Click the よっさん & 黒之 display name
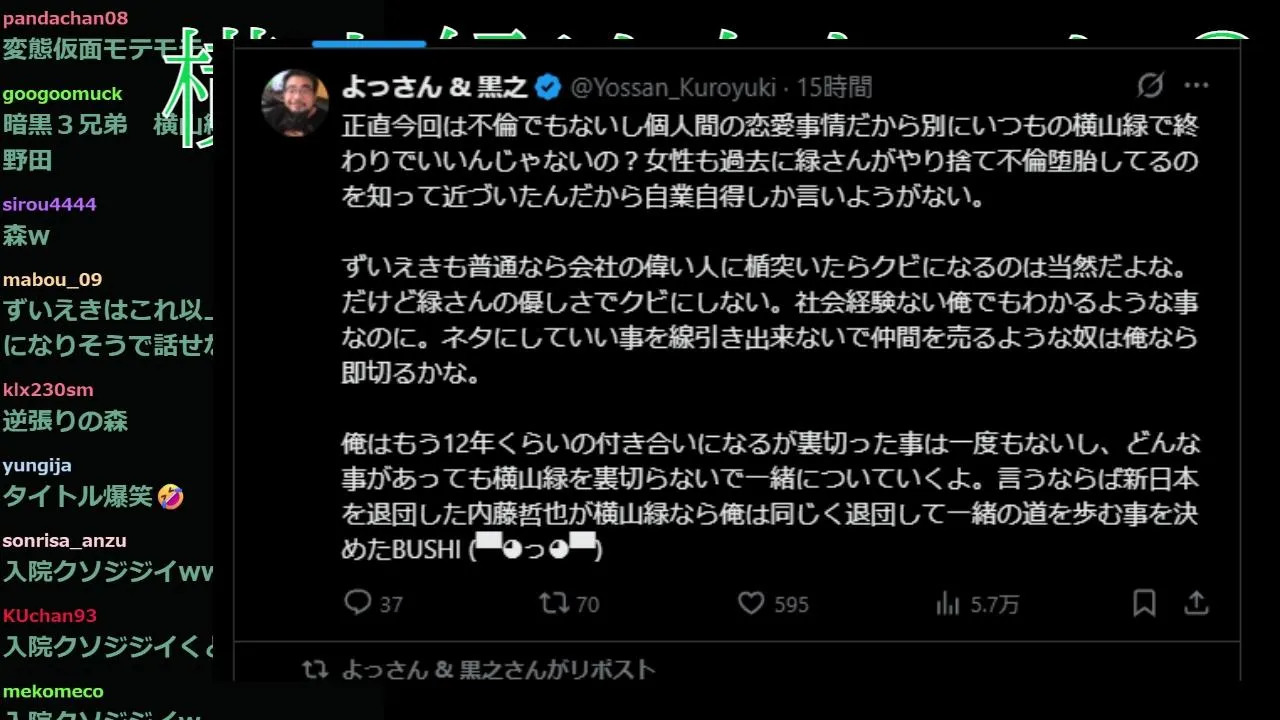 (x=435, y=87)
